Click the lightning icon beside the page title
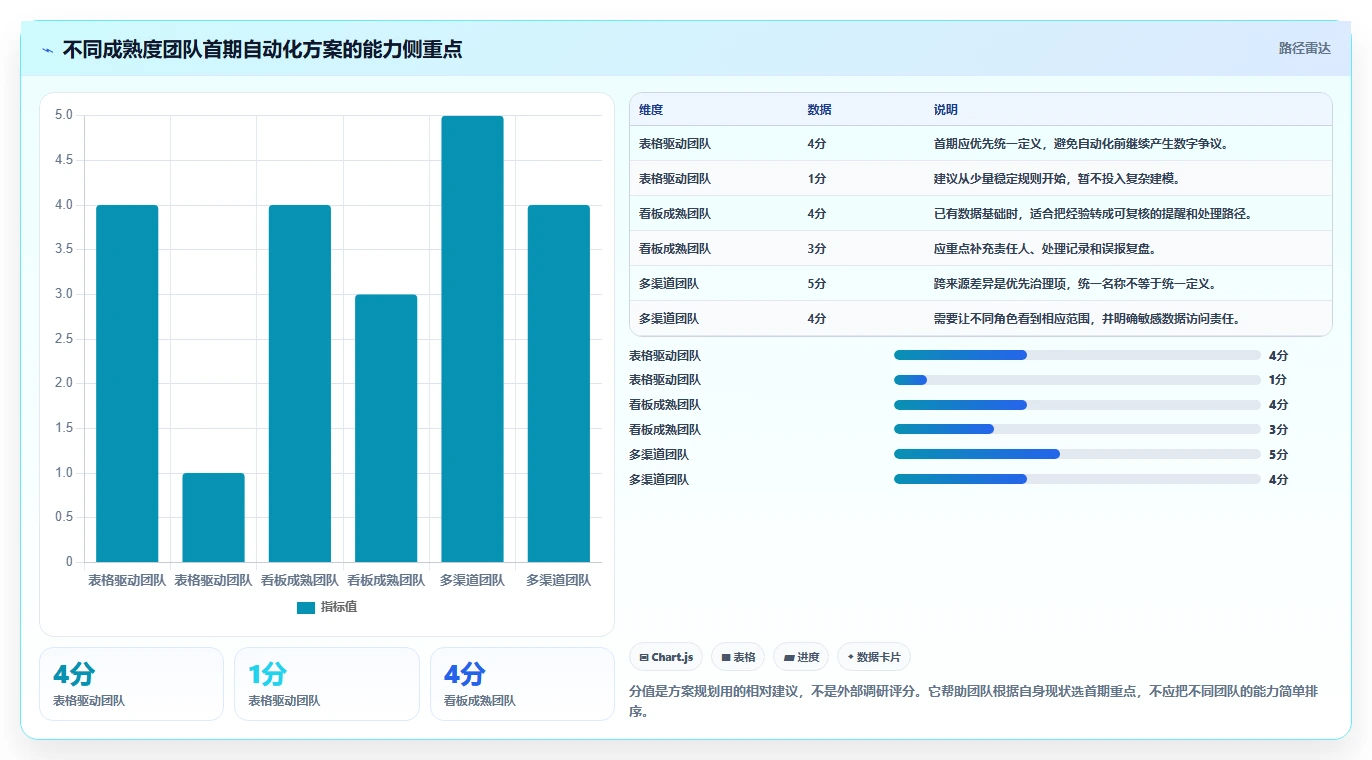Screen dimensions: 1372x760 pos(48,49)
